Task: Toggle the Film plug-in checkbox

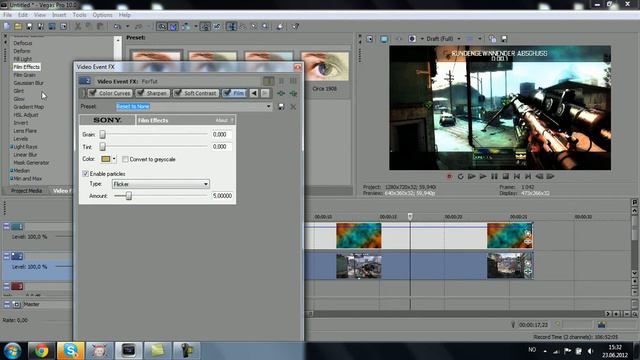Action: point(227,93)
